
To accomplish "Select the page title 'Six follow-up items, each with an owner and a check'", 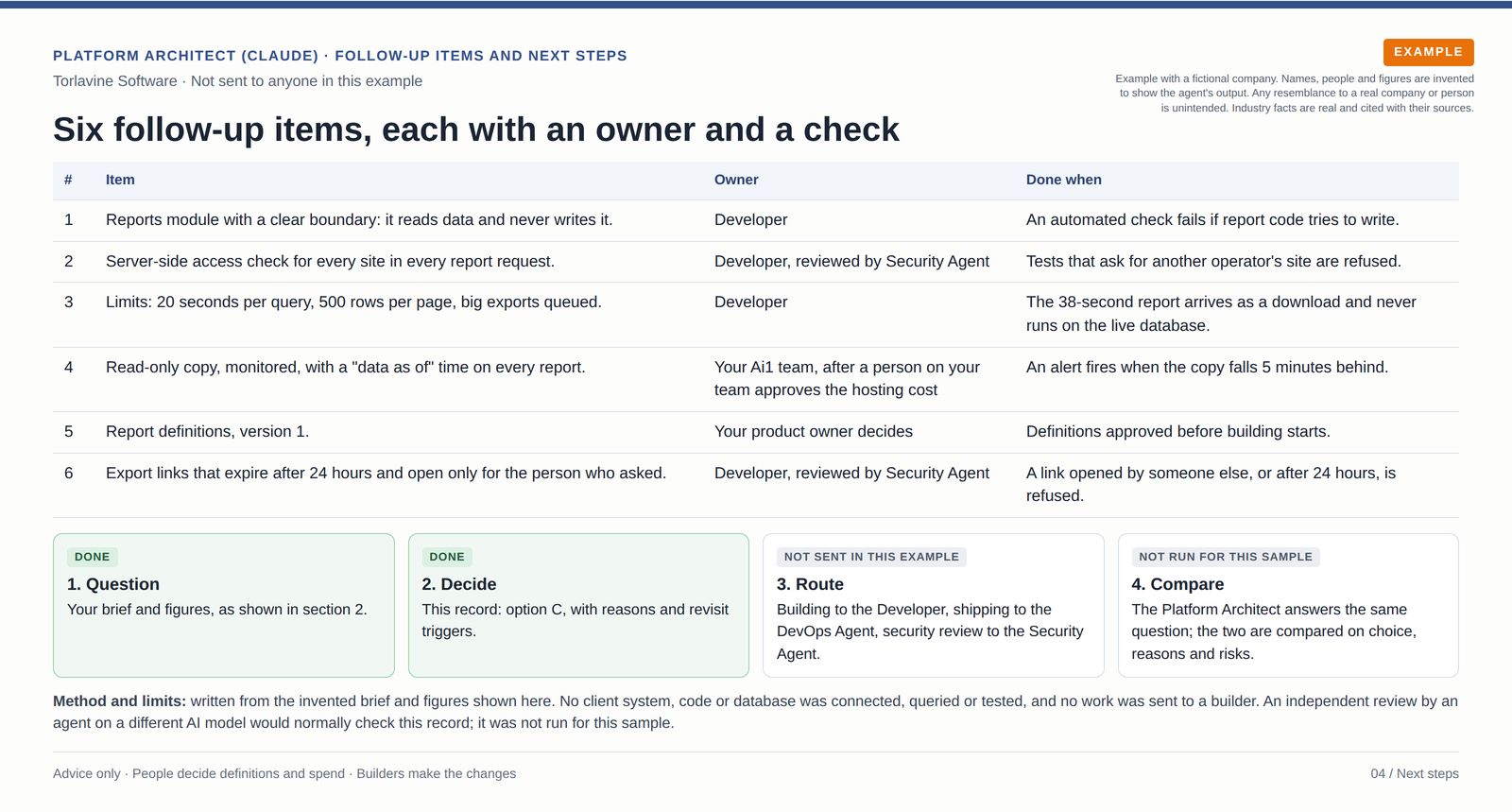I will 476,130.
